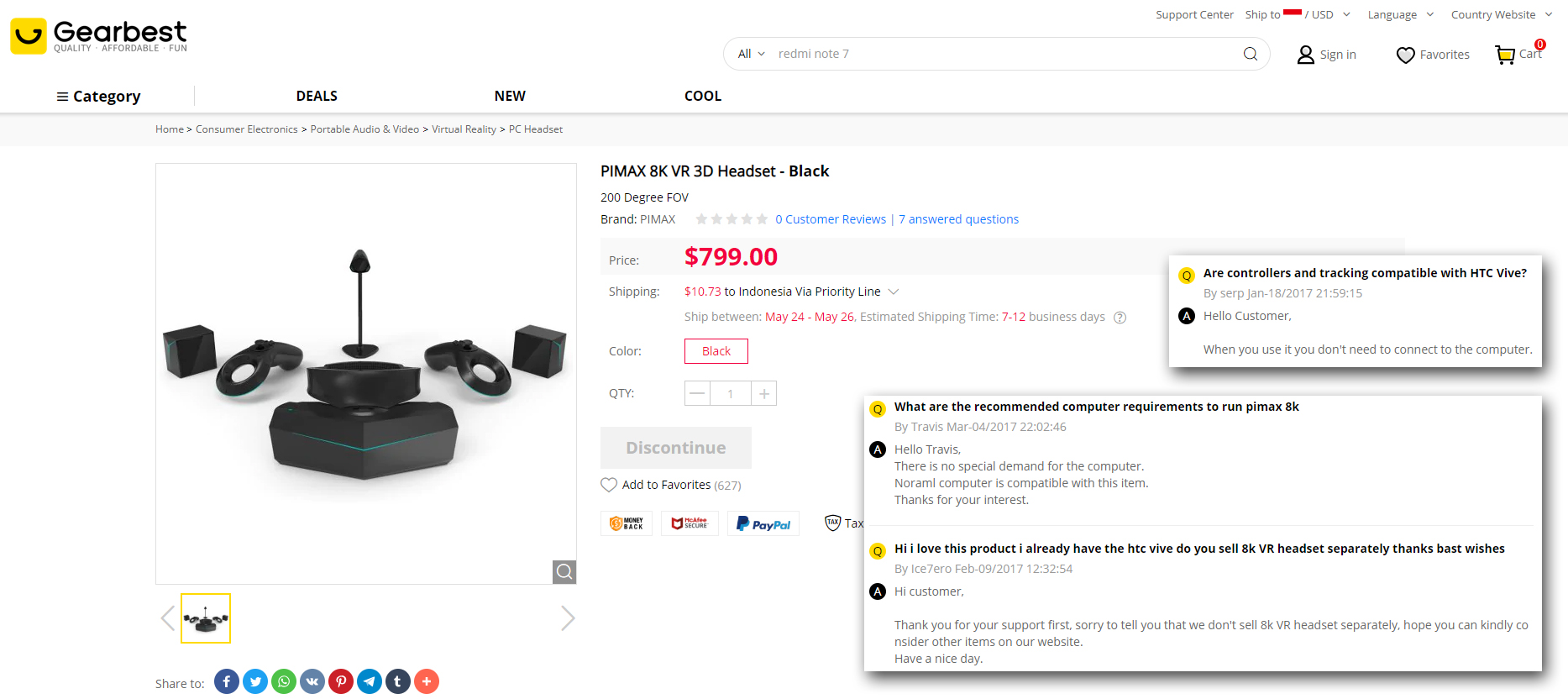Image resolution: width=1568 pixels, height=699 pixels.
Task: Open the shopping cart icon
Action: (1505, 55)
